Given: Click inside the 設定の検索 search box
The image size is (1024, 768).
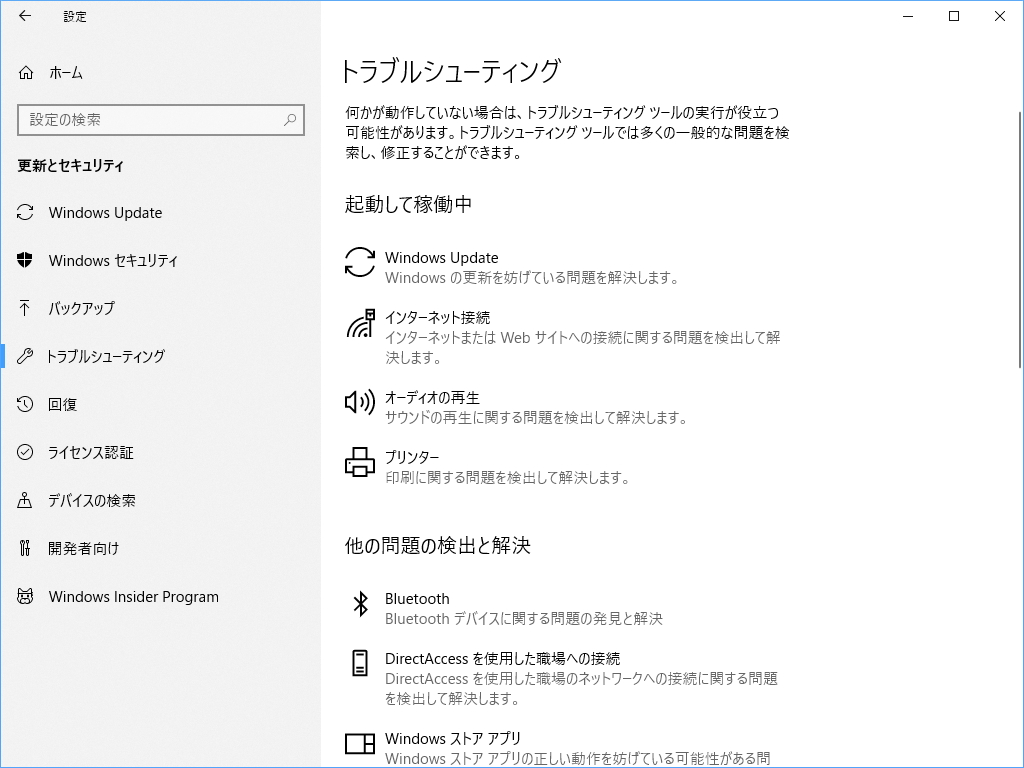Looking at the screenshot, I should pyautogui.click(x=150, y=119).
